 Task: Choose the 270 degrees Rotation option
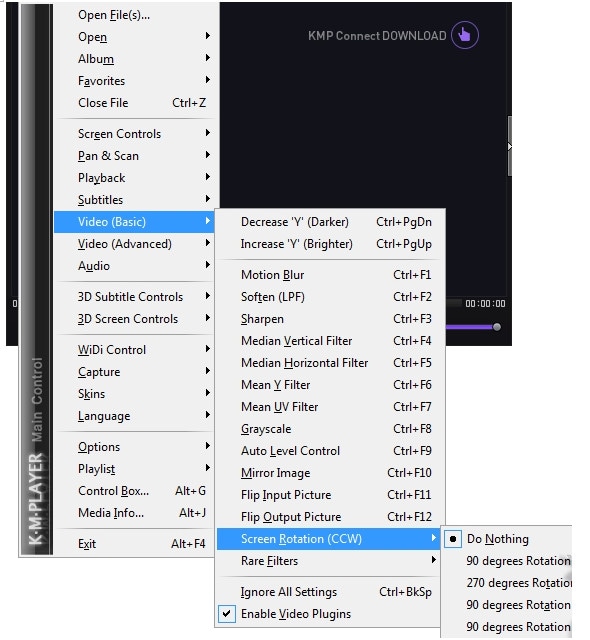(x=506, y=583)
